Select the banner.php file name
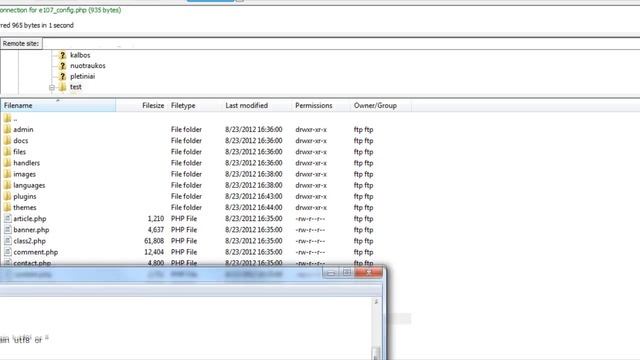 pyautogui.click(x=31, y=230)
